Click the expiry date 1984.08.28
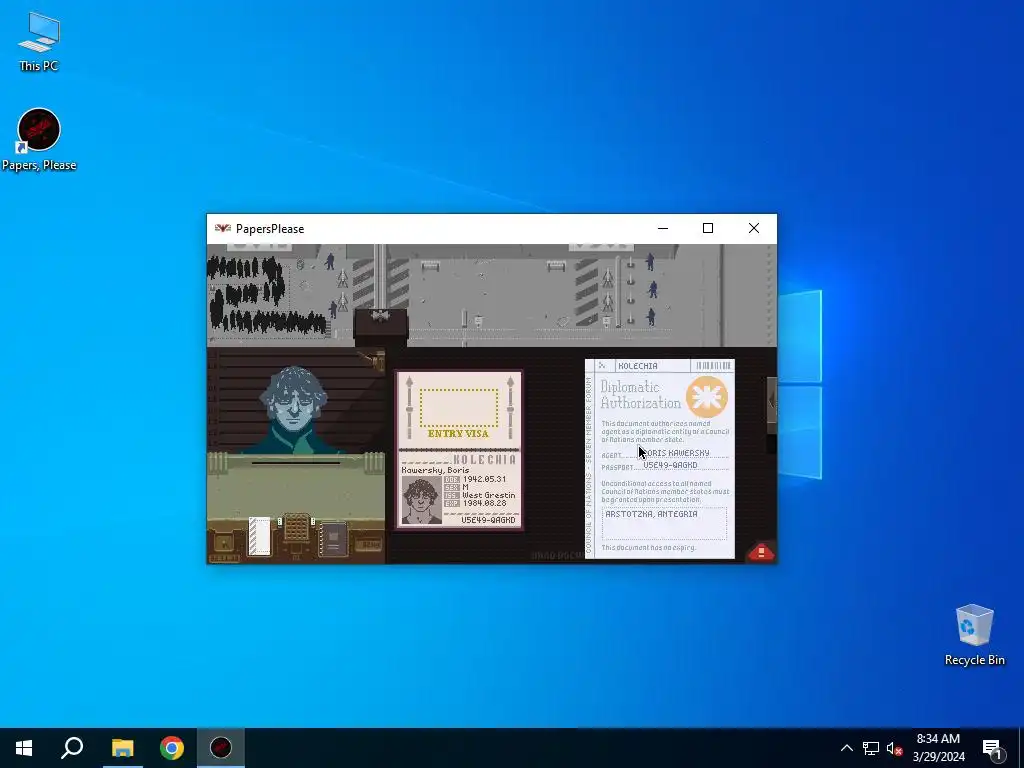 pos(484,504)
